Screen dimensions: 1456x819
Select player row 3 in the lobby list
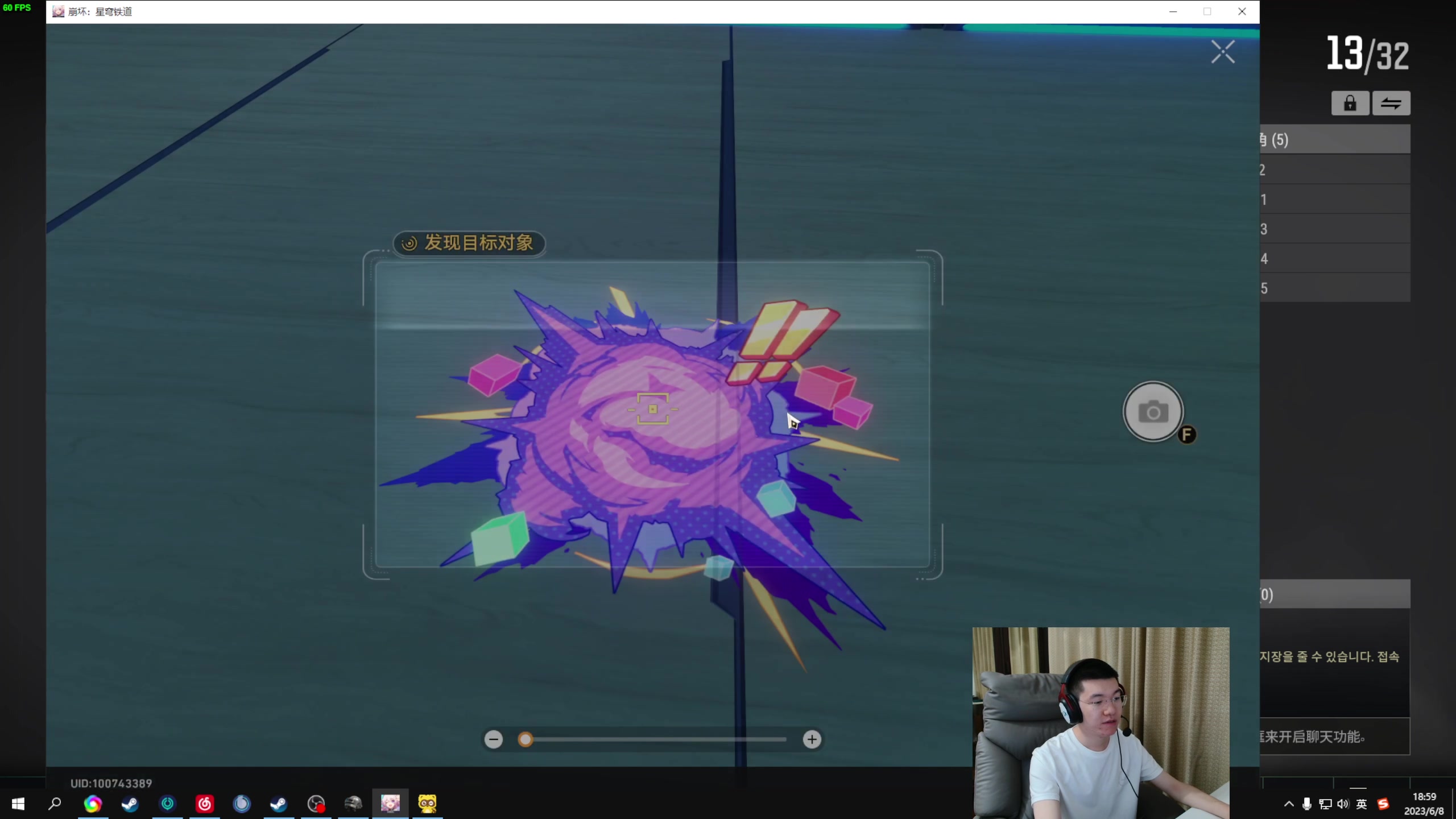pyautogui.click(x=1335, y=229)
